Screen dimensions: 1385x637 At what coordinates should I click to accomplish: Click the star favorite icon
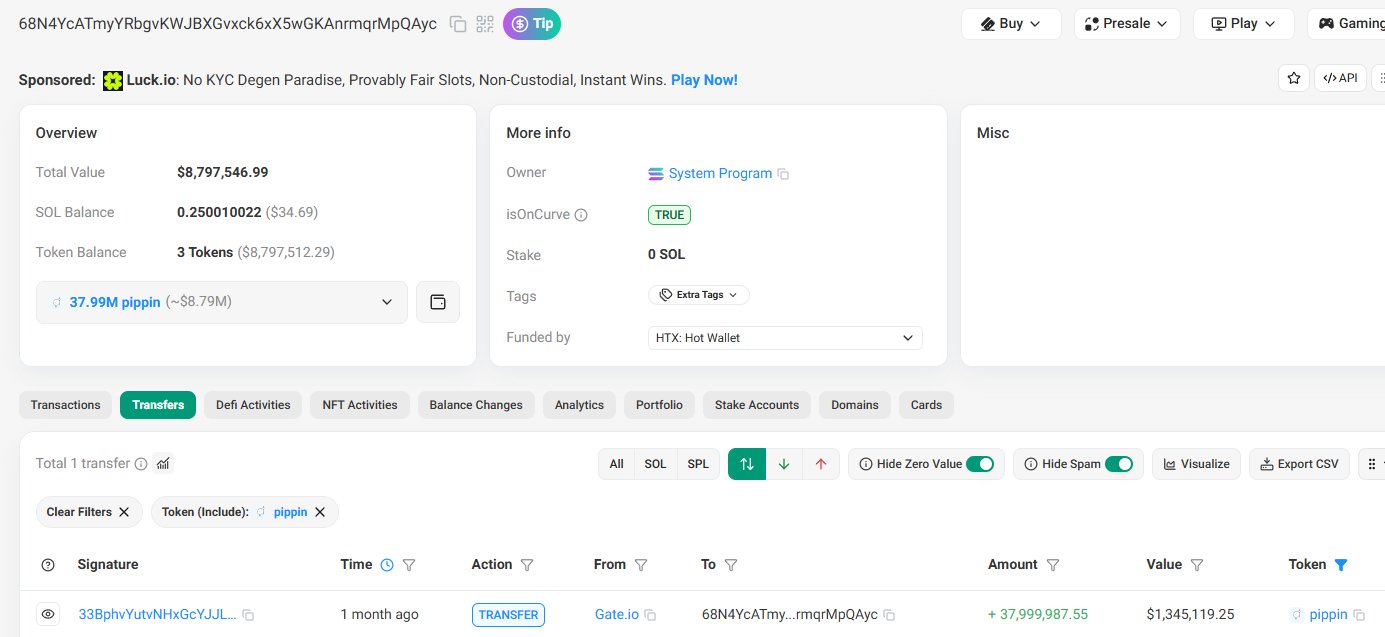coord(1294,78)
